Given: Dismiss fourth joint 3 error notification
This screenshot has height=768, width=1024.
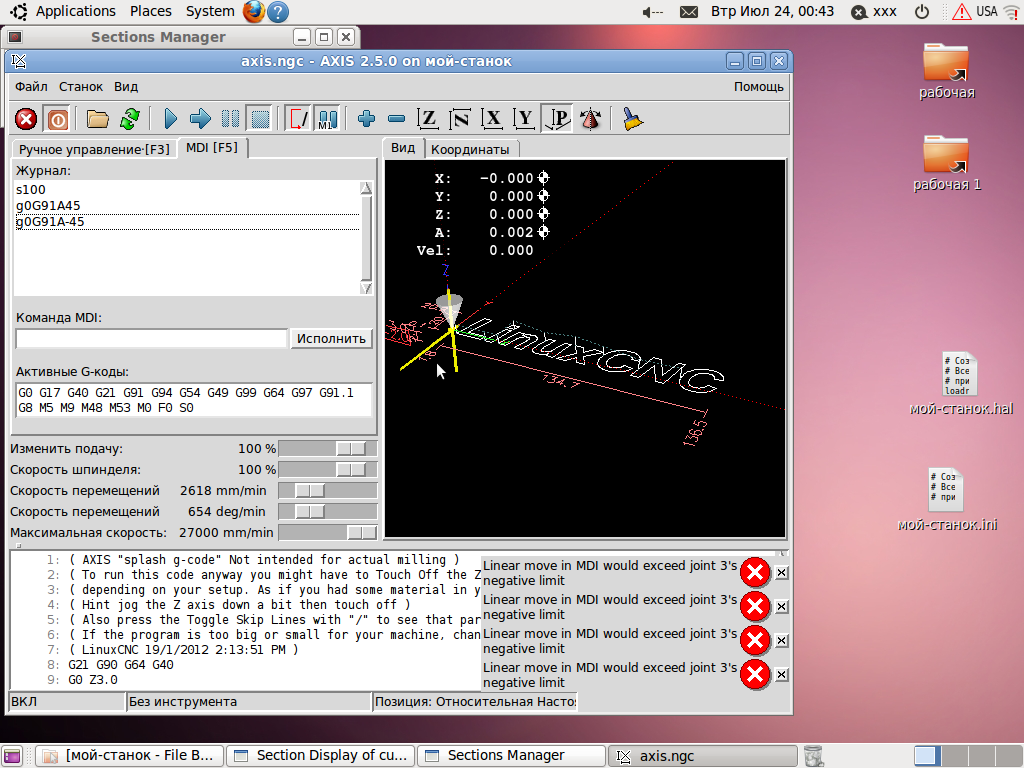Looking at the screenshot, I should 782,675.
